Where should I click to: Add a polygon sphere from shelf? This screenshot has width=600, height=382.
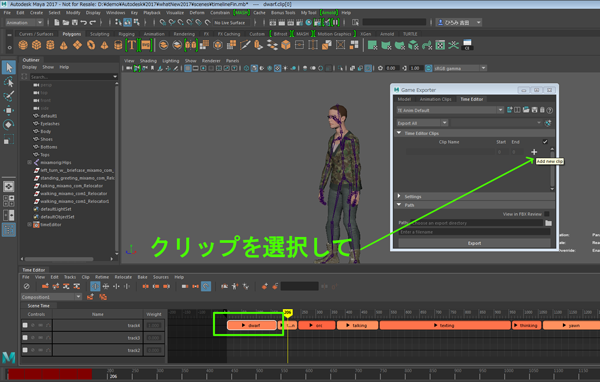tap(23, 45)
